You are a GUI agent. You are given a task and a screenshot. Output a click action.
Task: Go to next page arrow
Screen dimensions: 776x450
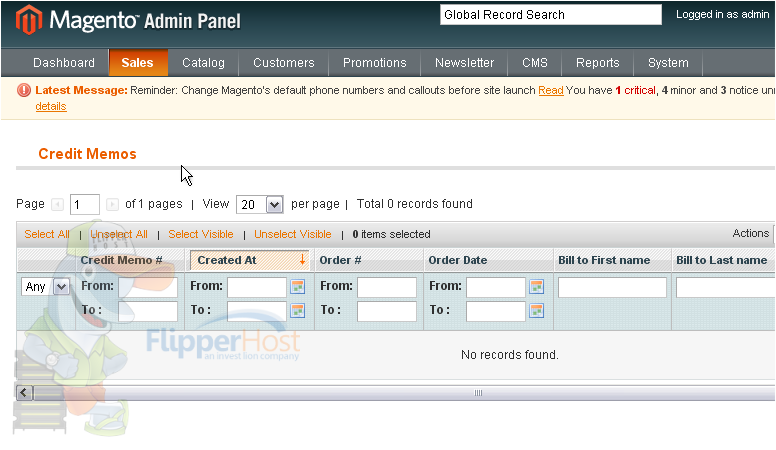click(x=112, y=204)
